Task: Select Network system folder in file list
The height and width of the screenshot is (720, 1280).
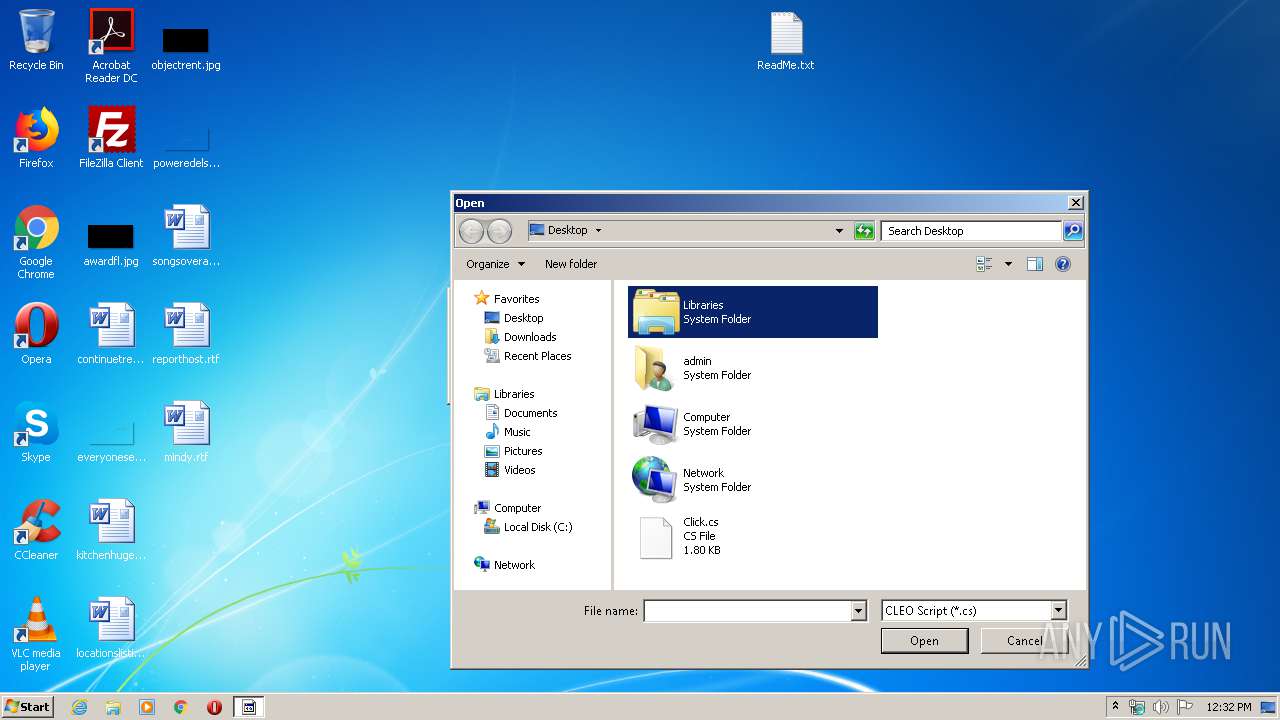Action: pyautogui.click(x=753, y=480)
